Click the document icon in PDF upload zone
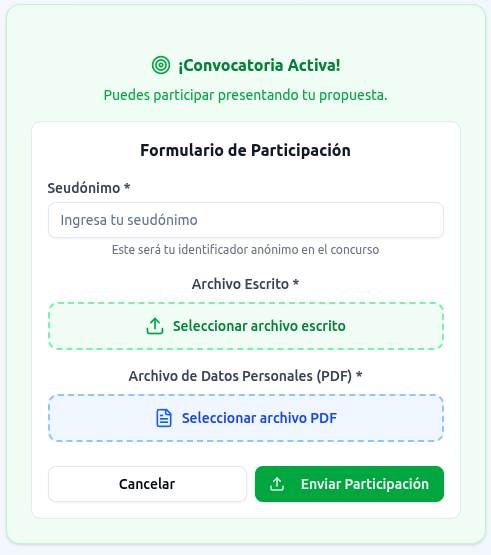This screenshot has height=555, width=491. 164,418
